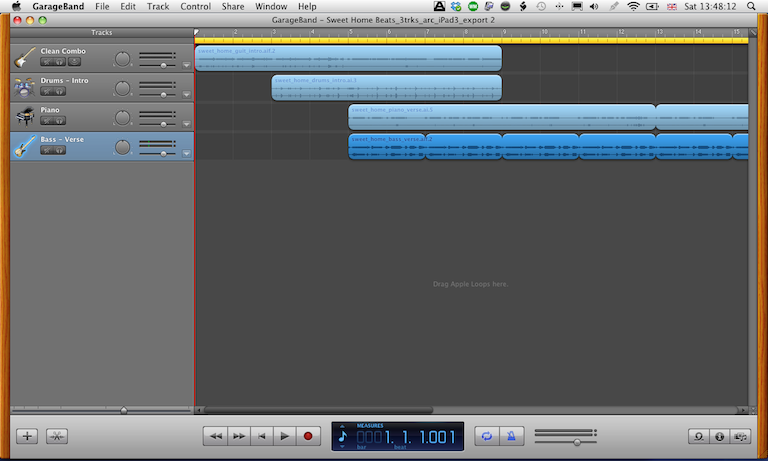Image resolution: width=768 pixels, height=461 pixels.
Task: Mute the Drums - Intro track
Action: tap(46, 92)
